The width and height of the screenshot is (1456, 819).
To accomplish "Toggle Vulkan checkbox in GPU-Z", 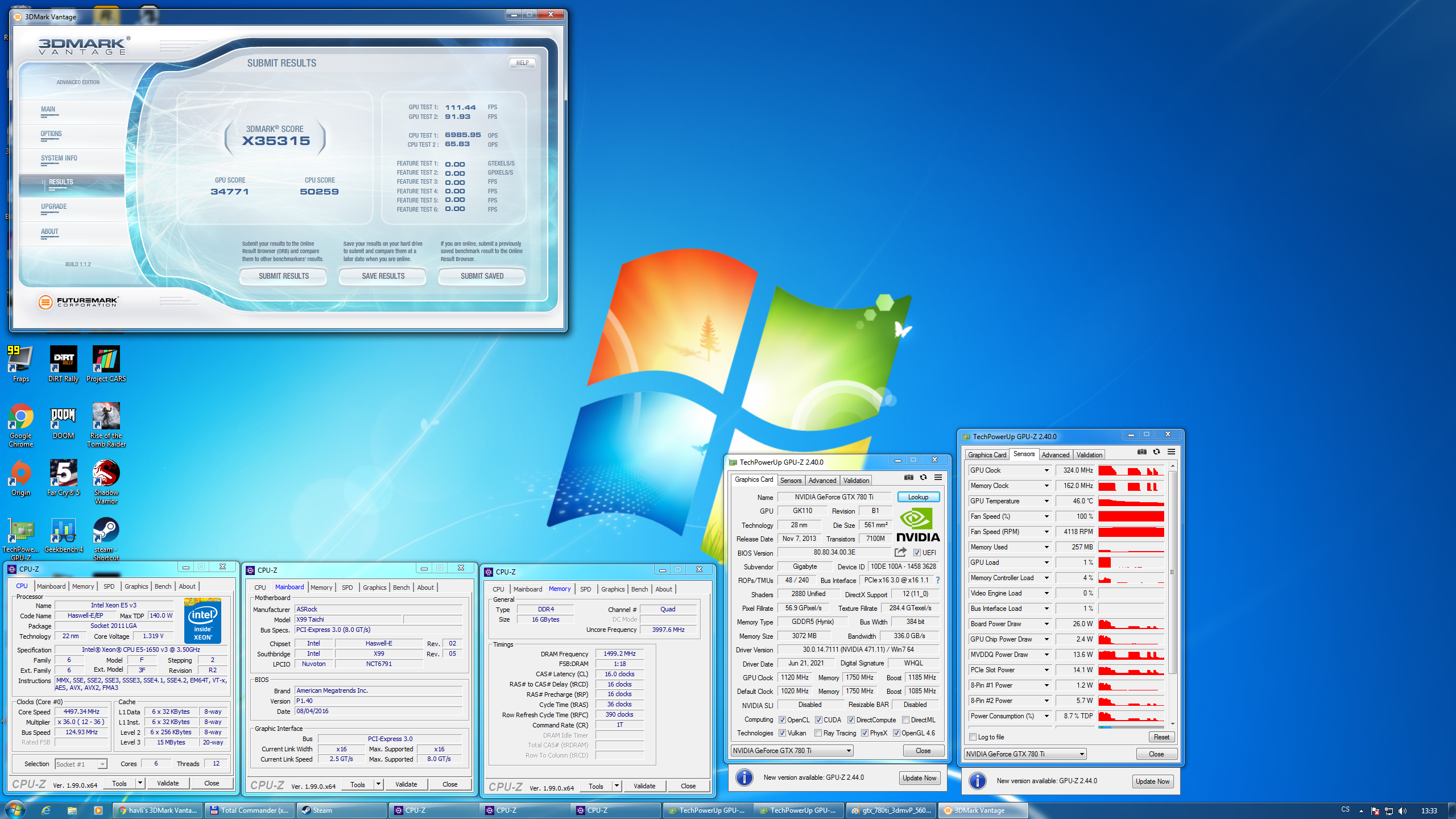I will tap(782, 733).
